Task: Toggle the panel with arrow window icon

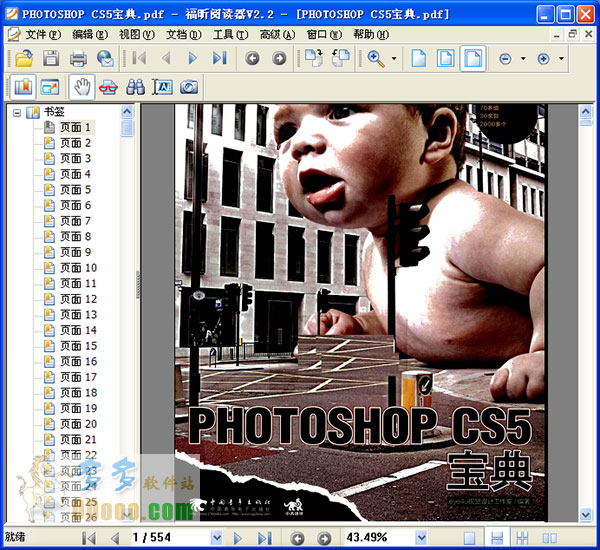Action: (50, 87)
